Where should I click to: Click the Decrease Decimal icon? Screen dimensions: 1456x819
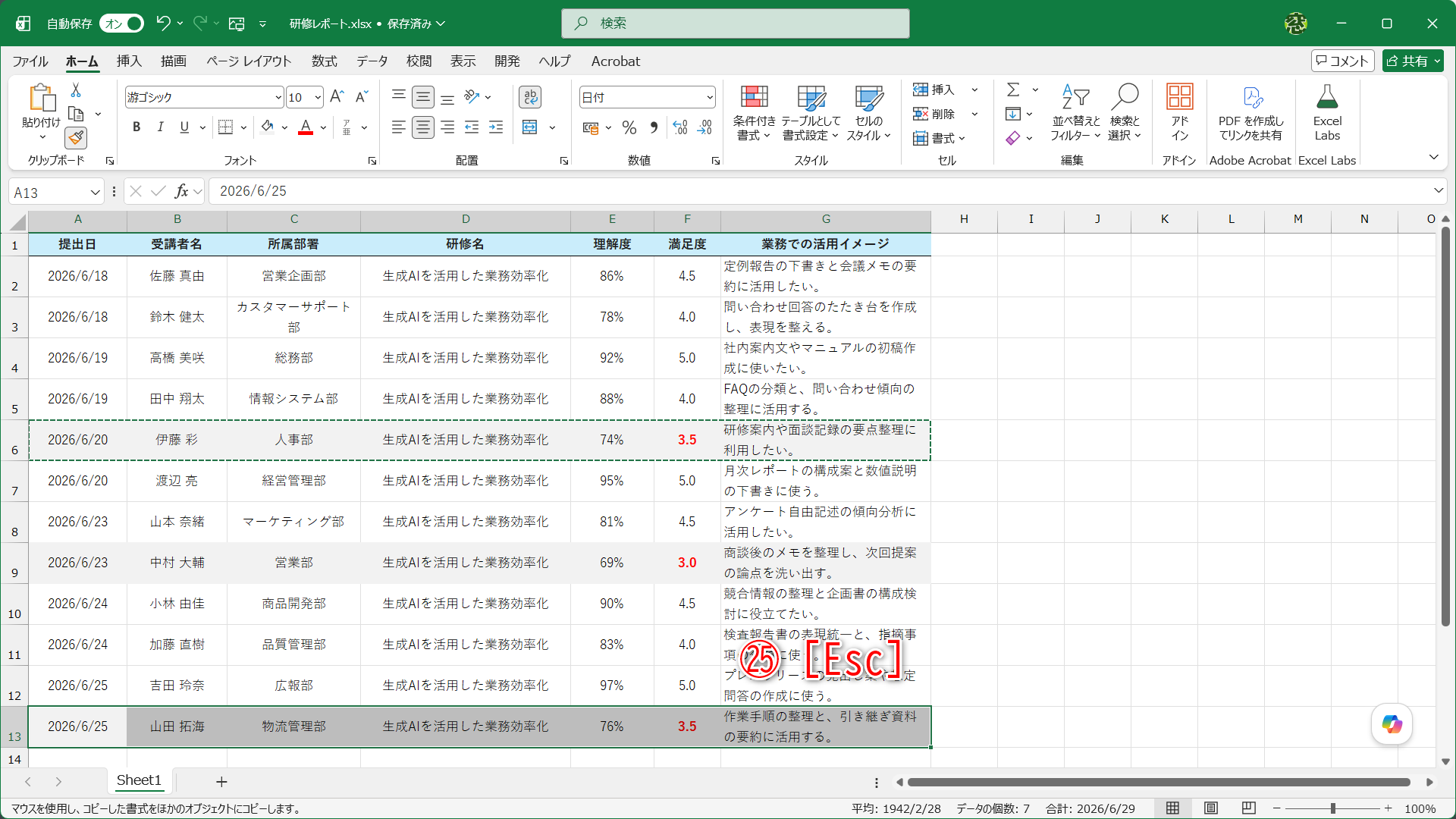tap(705, 127)
